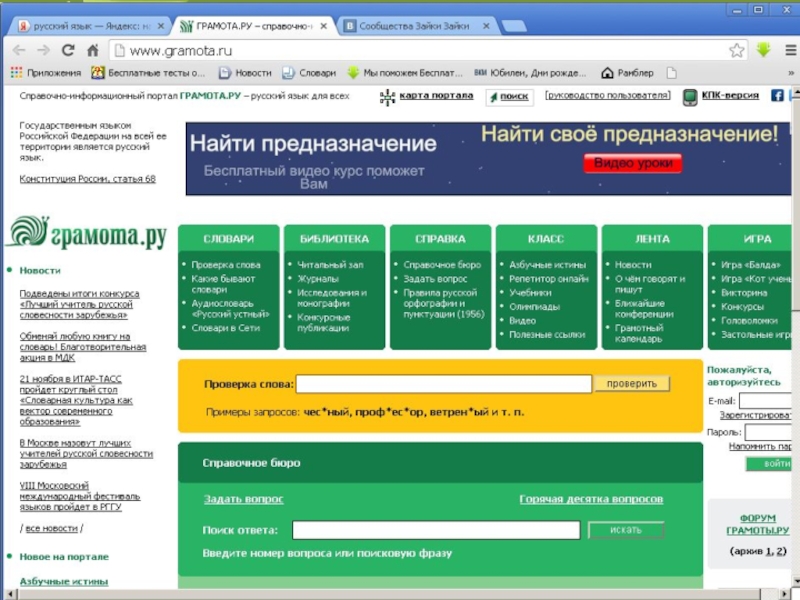Click the Поиск ответа text field

point(436,530)
